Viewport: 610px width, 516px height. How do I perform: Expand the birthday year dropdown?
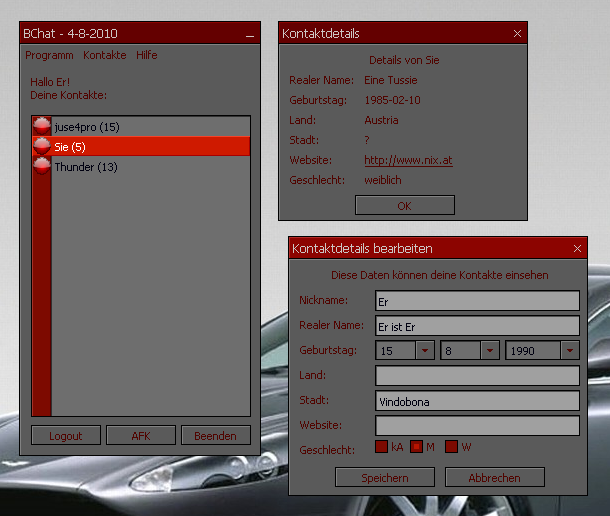(570, 351)
